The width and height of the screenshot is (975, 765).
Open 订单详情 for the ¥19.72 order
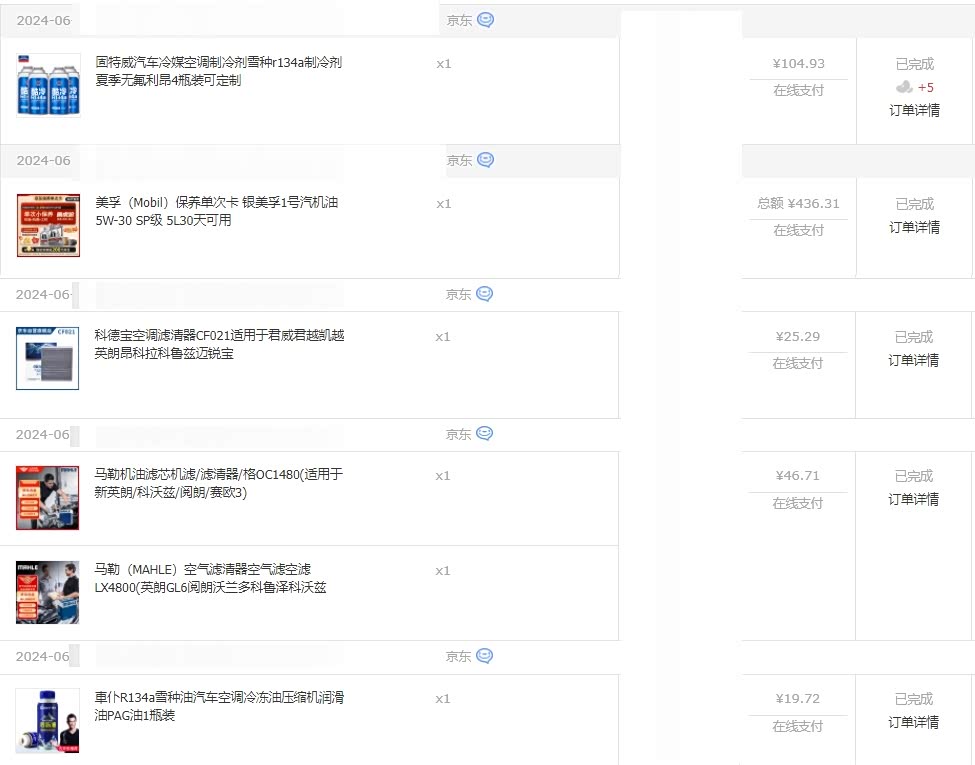[x=913, y=722]
